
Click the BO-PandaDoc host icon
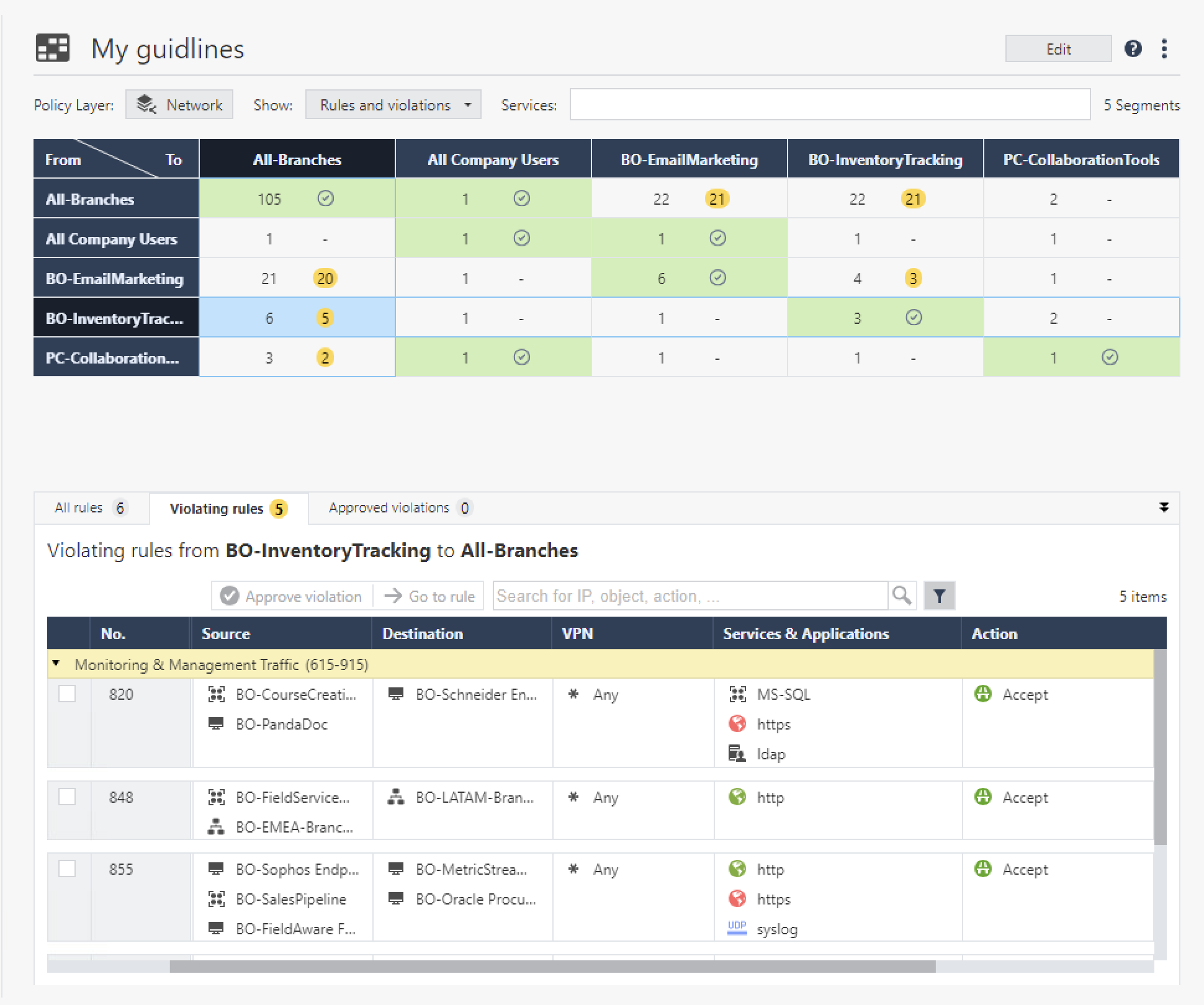click(216, 723)
